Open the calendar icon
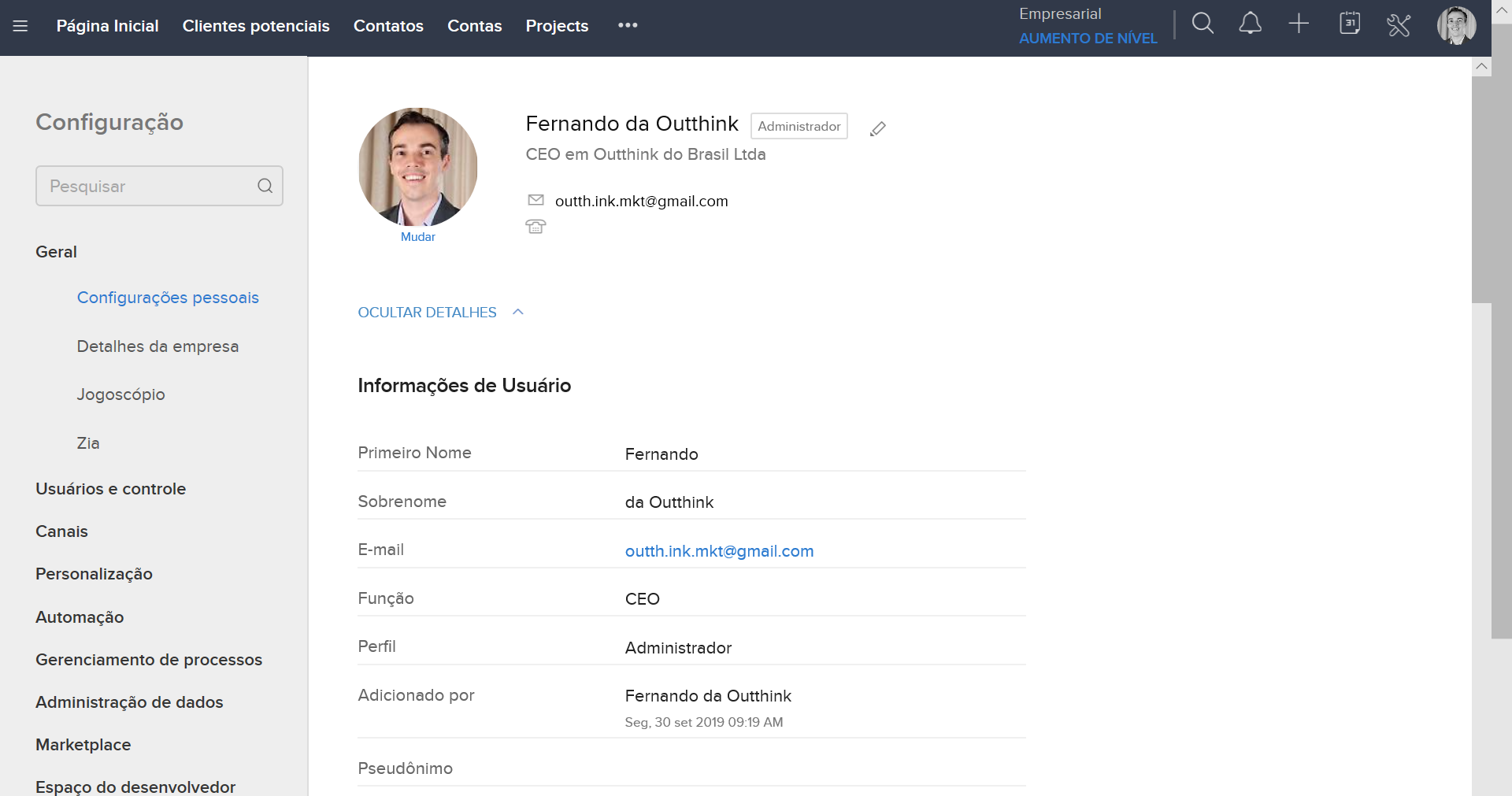The image size is (1512, 796). coord(1350,24)
